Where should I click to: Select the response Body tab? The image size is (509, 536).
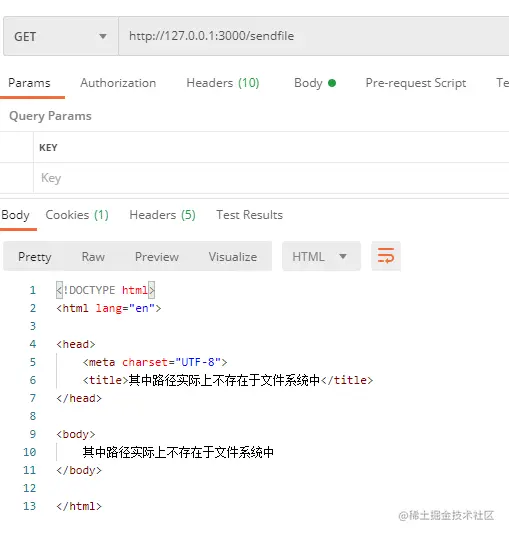click(x=15, y=215)
